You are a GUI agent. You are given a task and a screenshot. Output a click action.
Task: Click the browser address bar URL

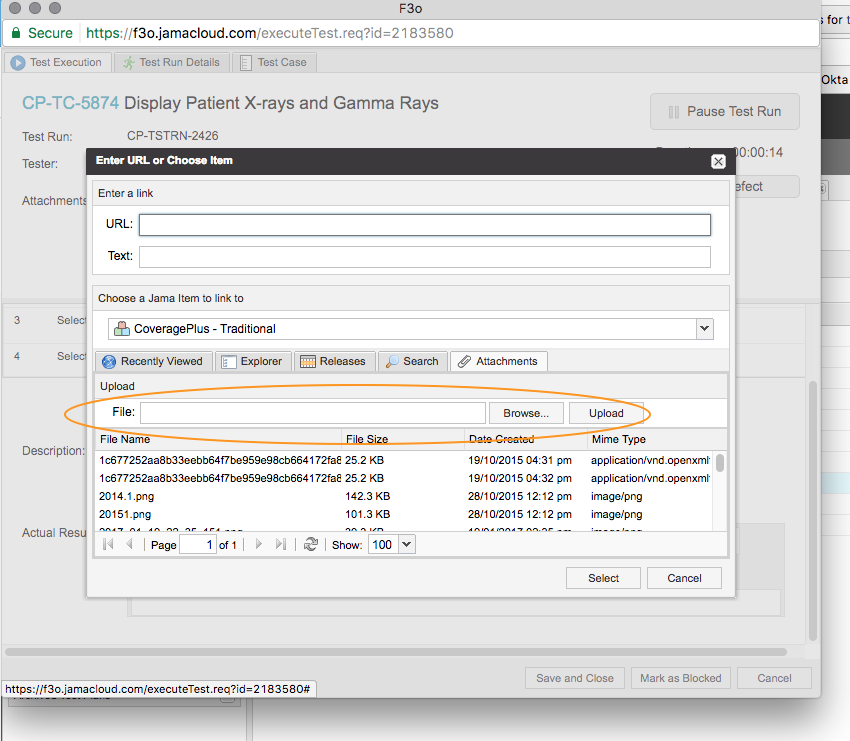click(269, 33)
